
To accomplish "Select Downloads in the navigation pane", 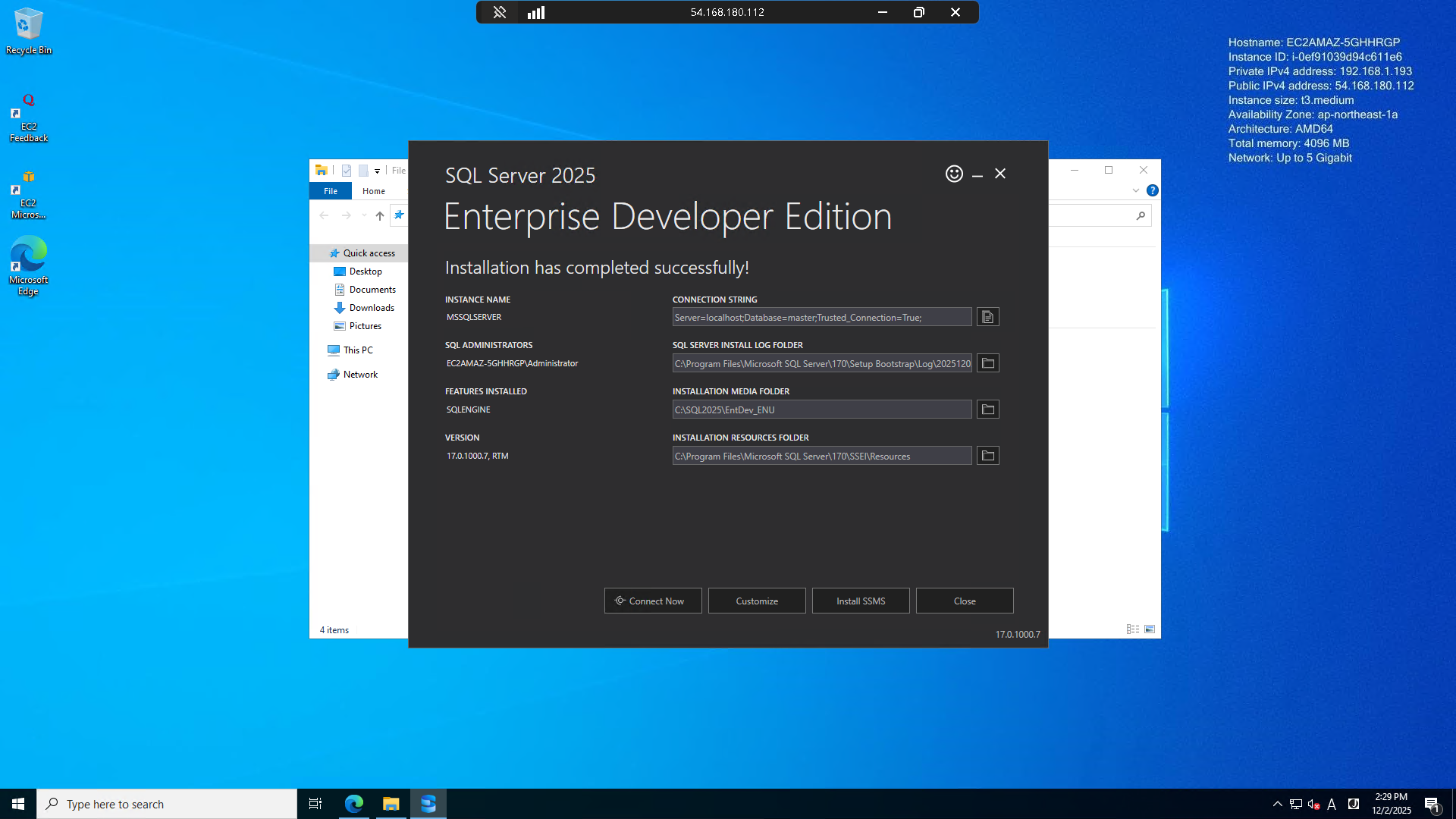I will pyautogui.click(x=371, y=308).
